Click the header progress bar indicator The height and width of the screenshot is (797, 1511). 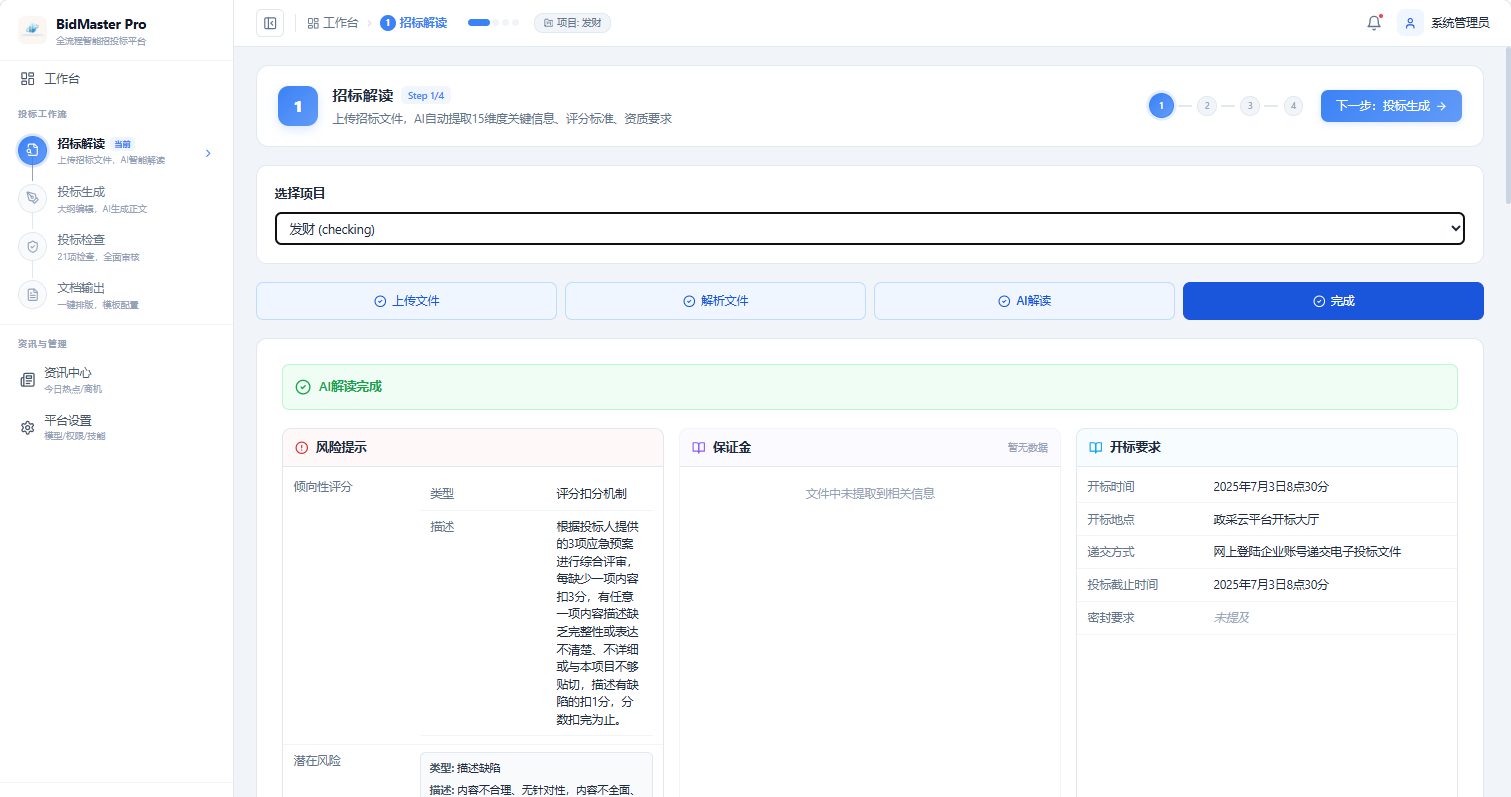pyautogui.click(x=493, y=23)
